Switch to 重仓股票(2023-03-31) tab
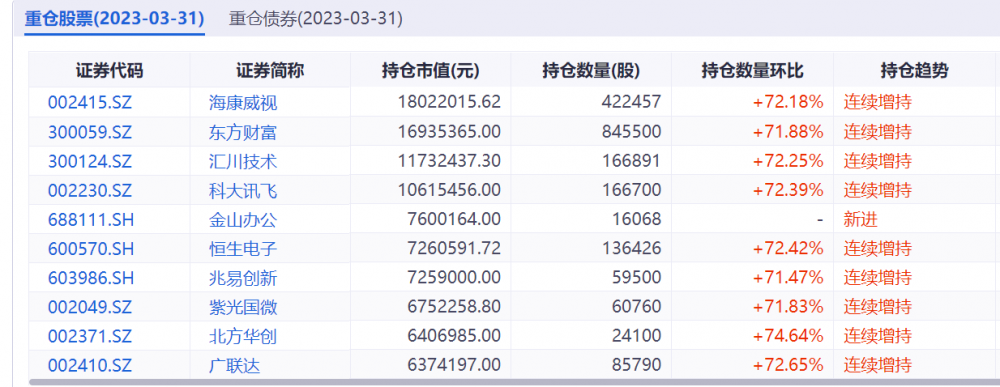 [x=115, y=18]
